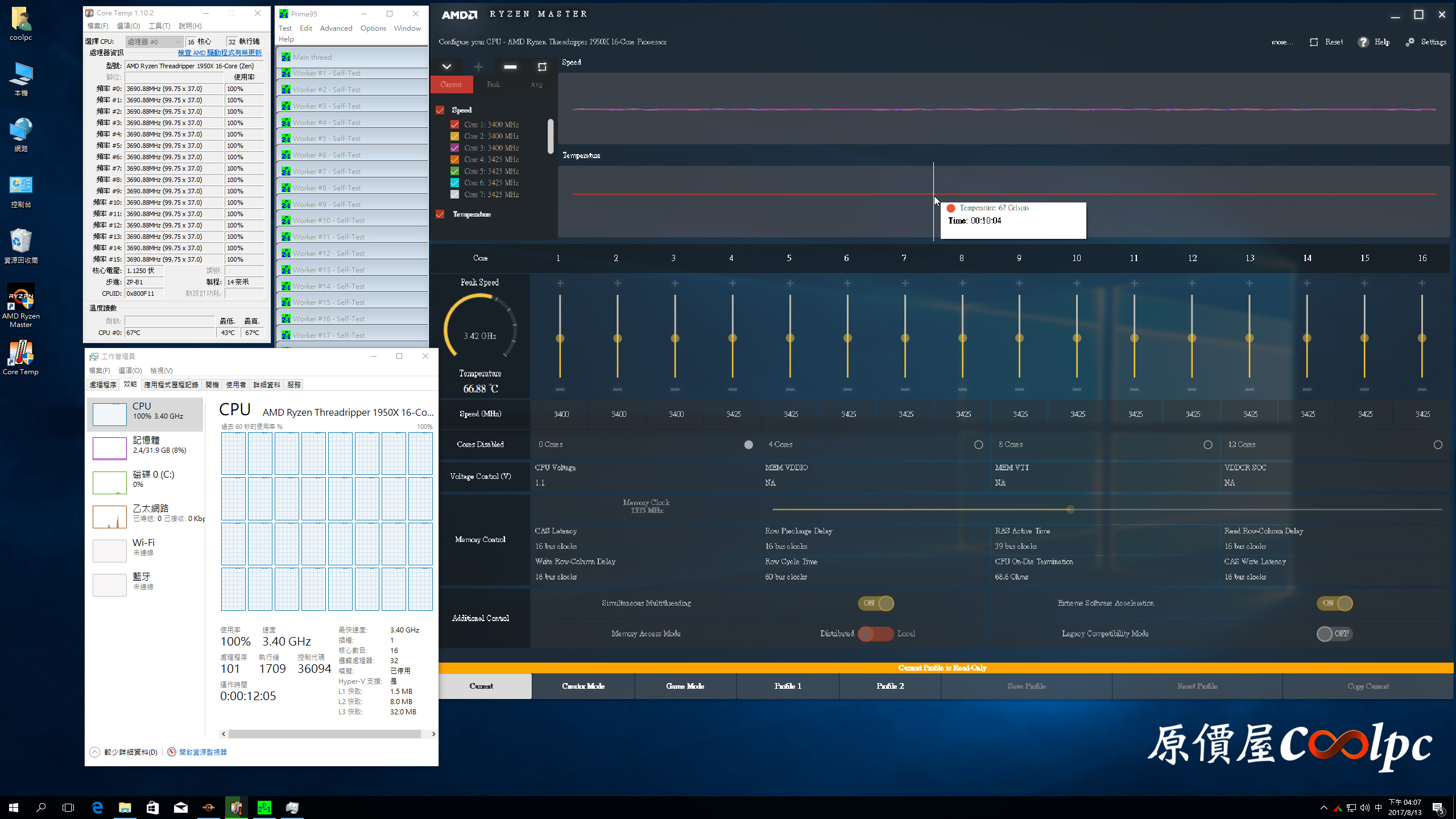Toggle Simultaneous Multithreading switch

[876, 603]
